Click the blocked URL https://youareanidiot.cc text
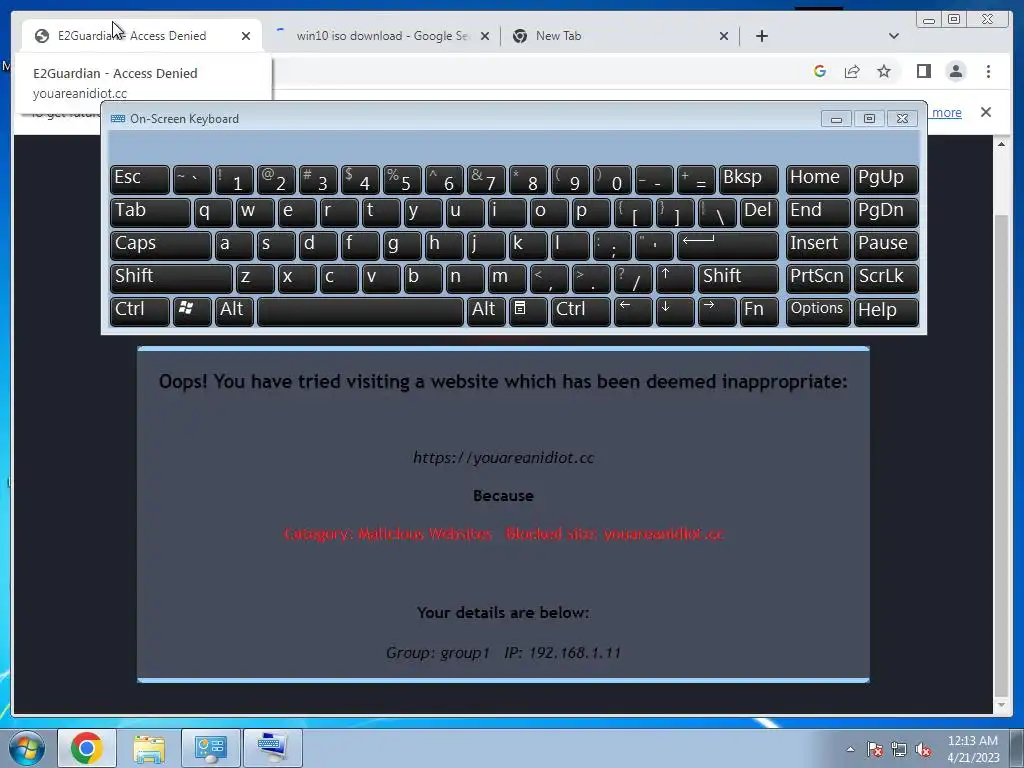The width and height of the screenshot is (1024, 768). point(504,458)
